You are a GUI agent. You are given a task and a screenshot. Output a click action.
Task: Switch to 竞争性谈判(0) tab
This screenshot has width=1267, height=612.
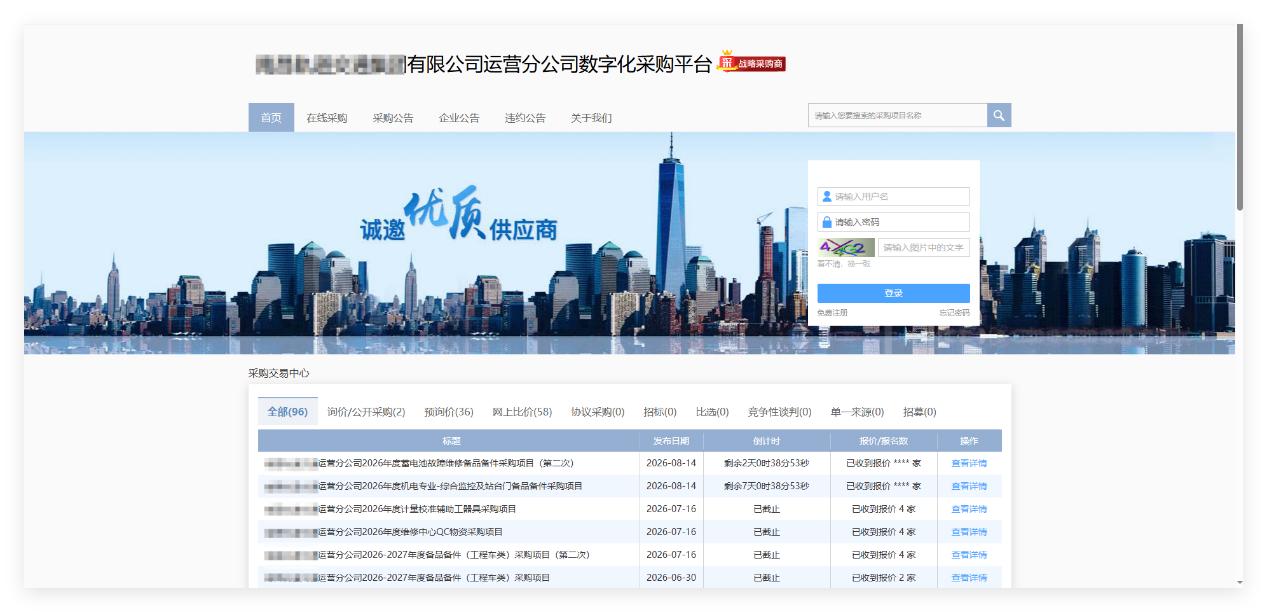pos(779,412)
